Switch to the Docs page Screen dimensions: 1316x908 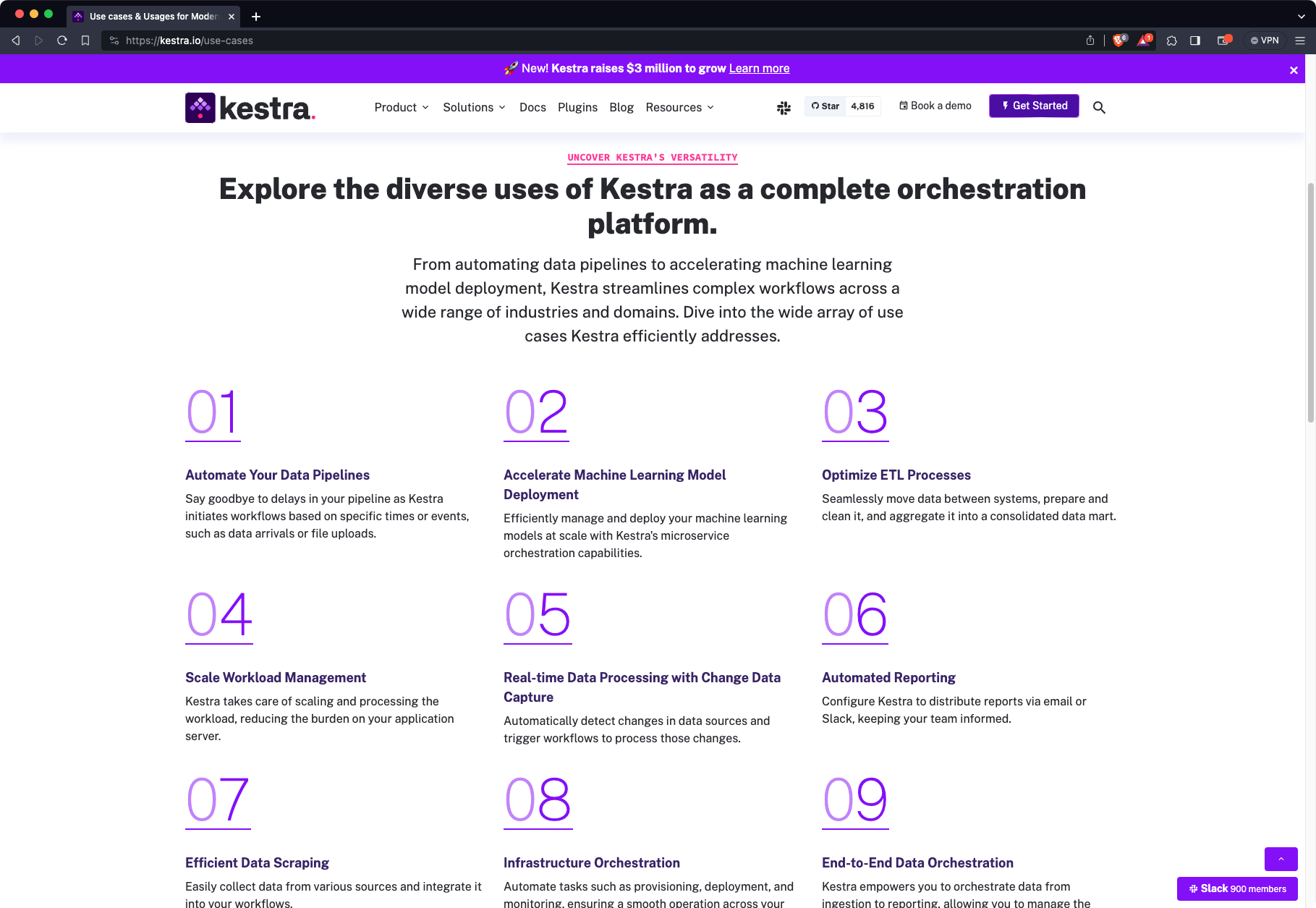[532, 107]
